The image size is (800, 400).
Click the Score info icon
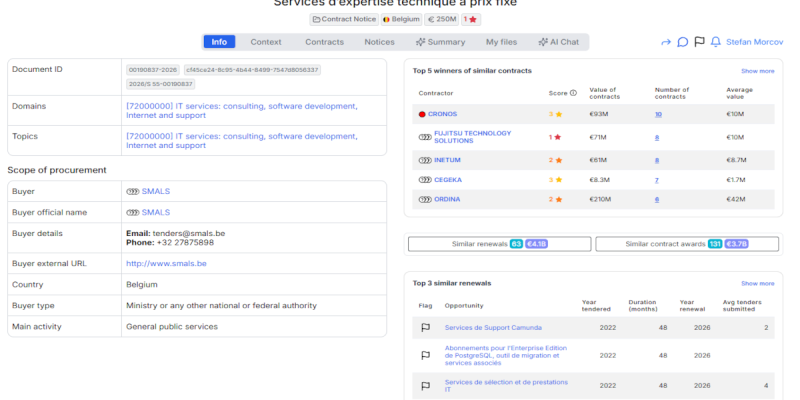[573, 93]
